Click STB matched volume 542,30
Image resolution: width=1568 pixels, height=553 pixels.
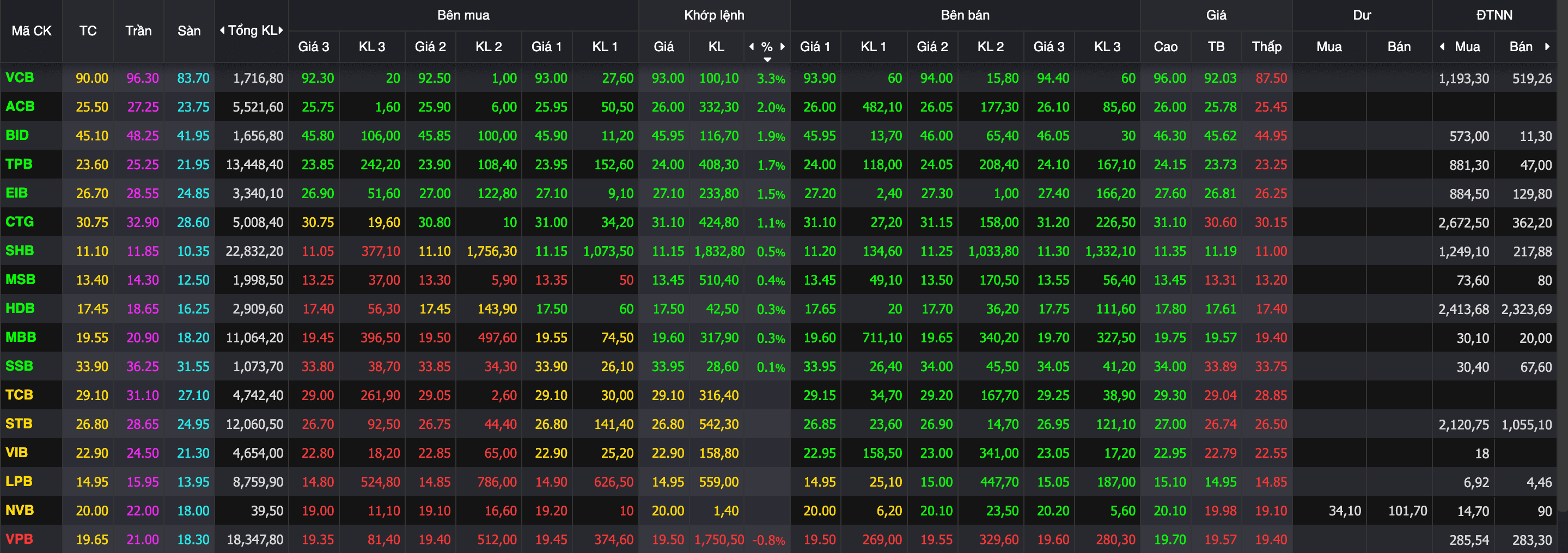(x=719, y=425)
